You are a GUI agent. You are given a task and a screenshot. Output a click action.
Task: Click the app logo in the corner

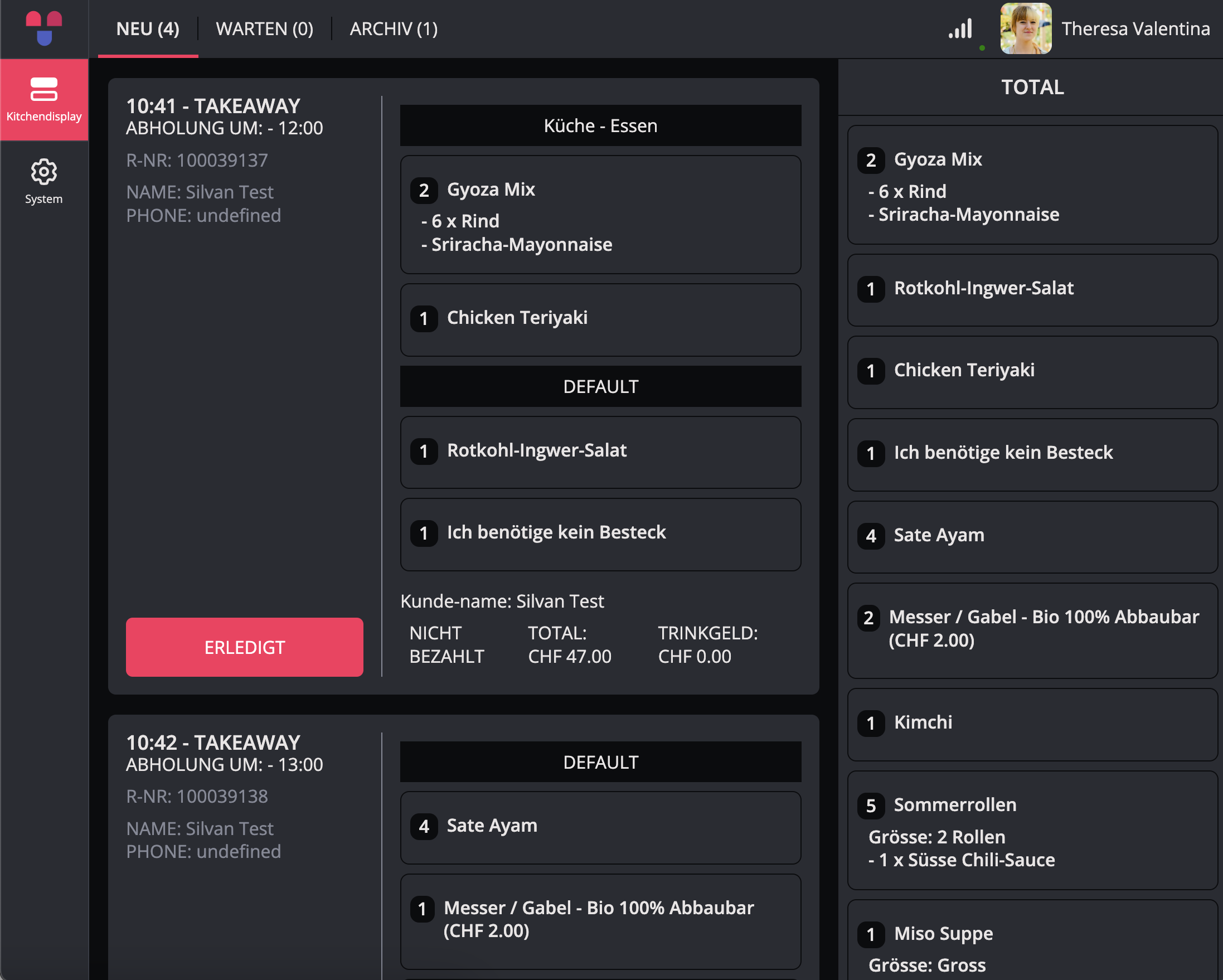click(43, 28)
